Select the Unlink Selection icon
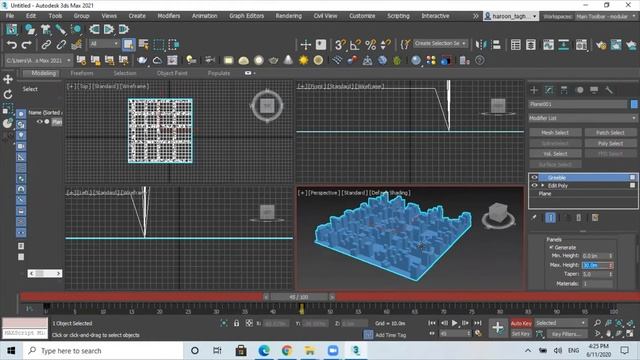Screen dimensions: 640x360 pyautogui.click(x=61, y=44)
